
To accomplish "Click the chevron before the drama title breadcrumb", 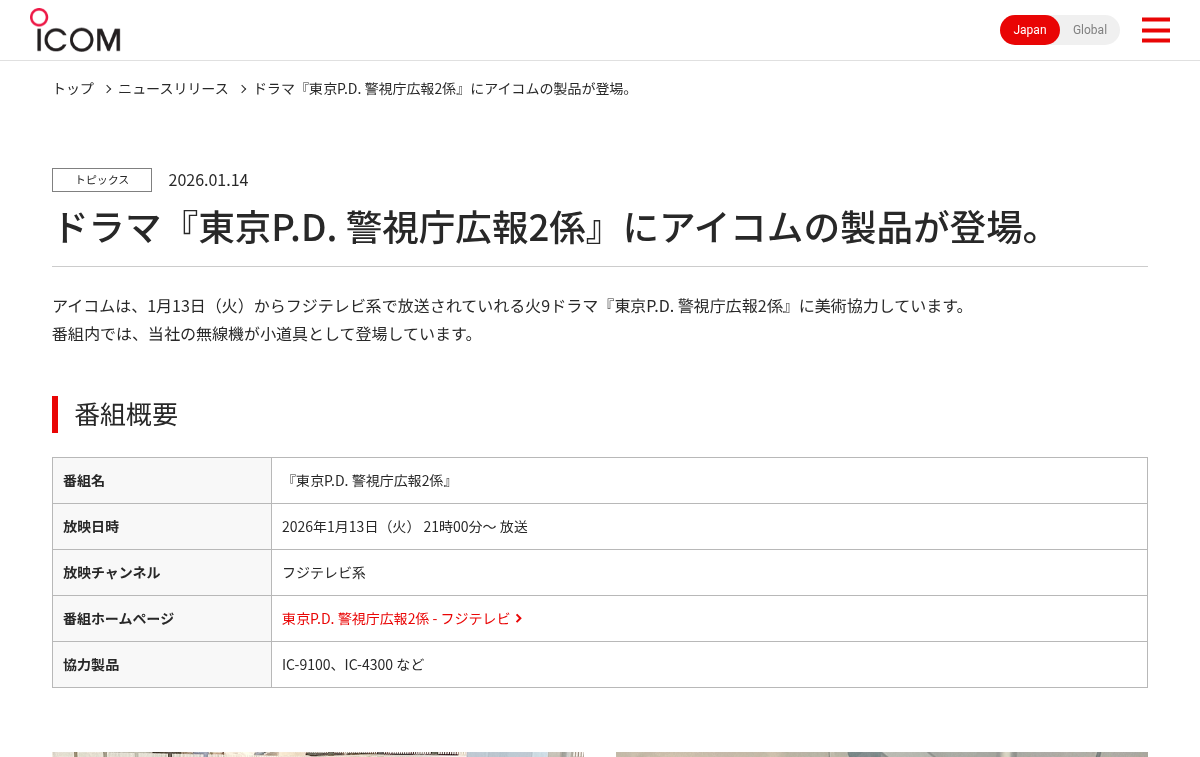I will (x=242, y=89).
